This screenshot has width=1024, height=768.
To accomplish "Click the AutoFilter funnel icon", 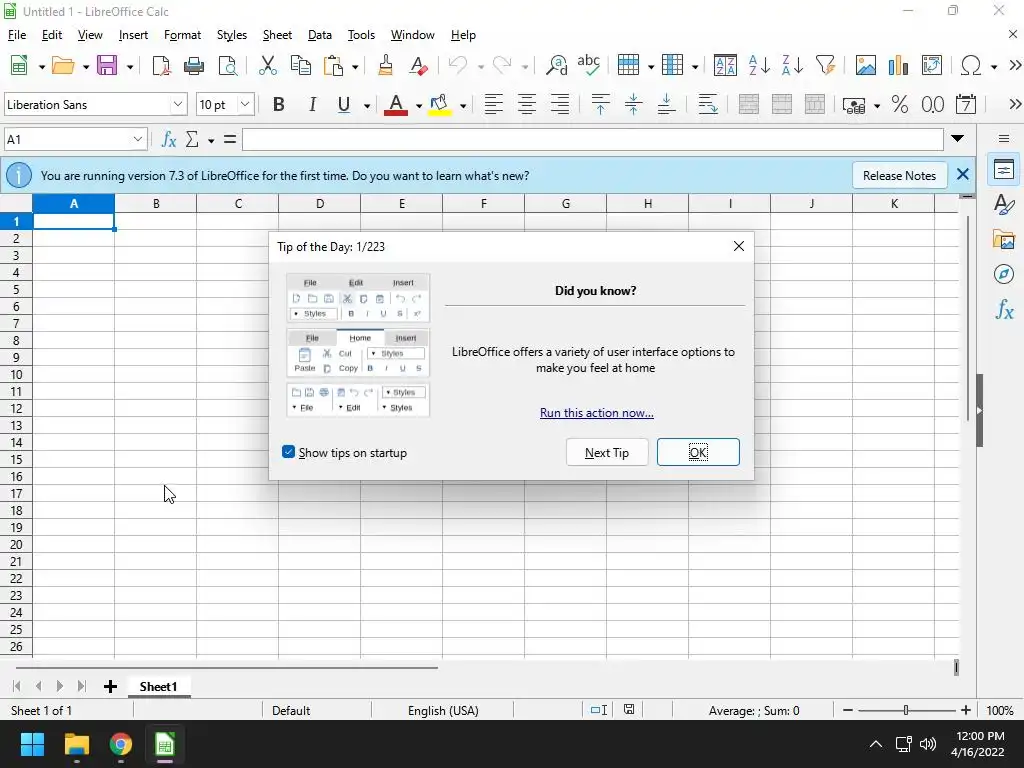I will (825, 65).
